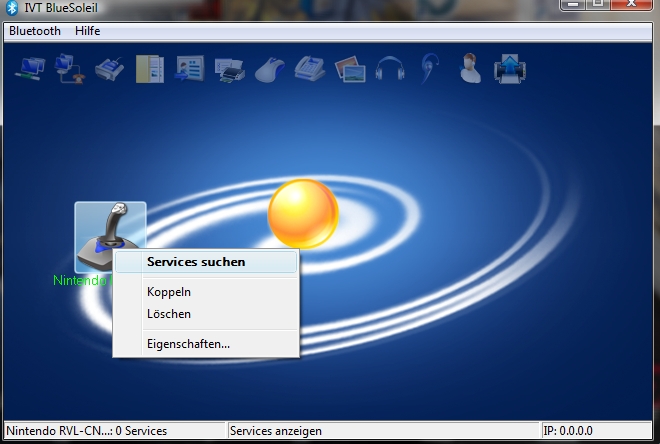This screenshot has width=660, height=444.
Task: Choose 'Services suchen' from context menu
Action: 196,262
